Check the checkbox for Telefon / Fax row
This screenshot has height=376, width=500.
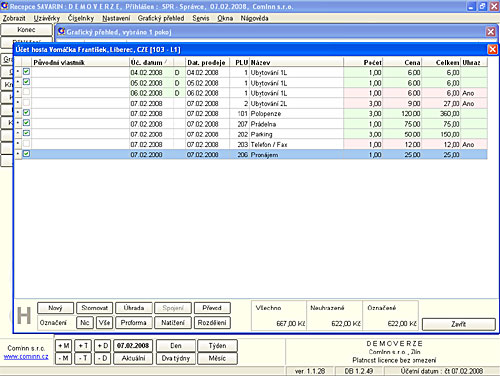pyautogui.click(x=26, y=144)
